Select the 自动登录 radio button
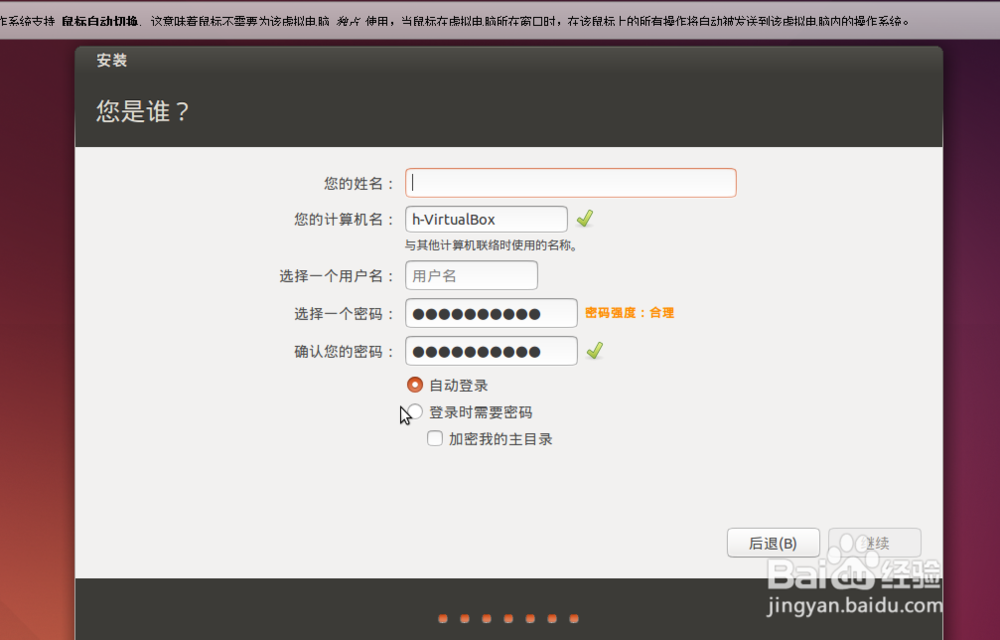The image size is (1000, 640). coord(415,384)
